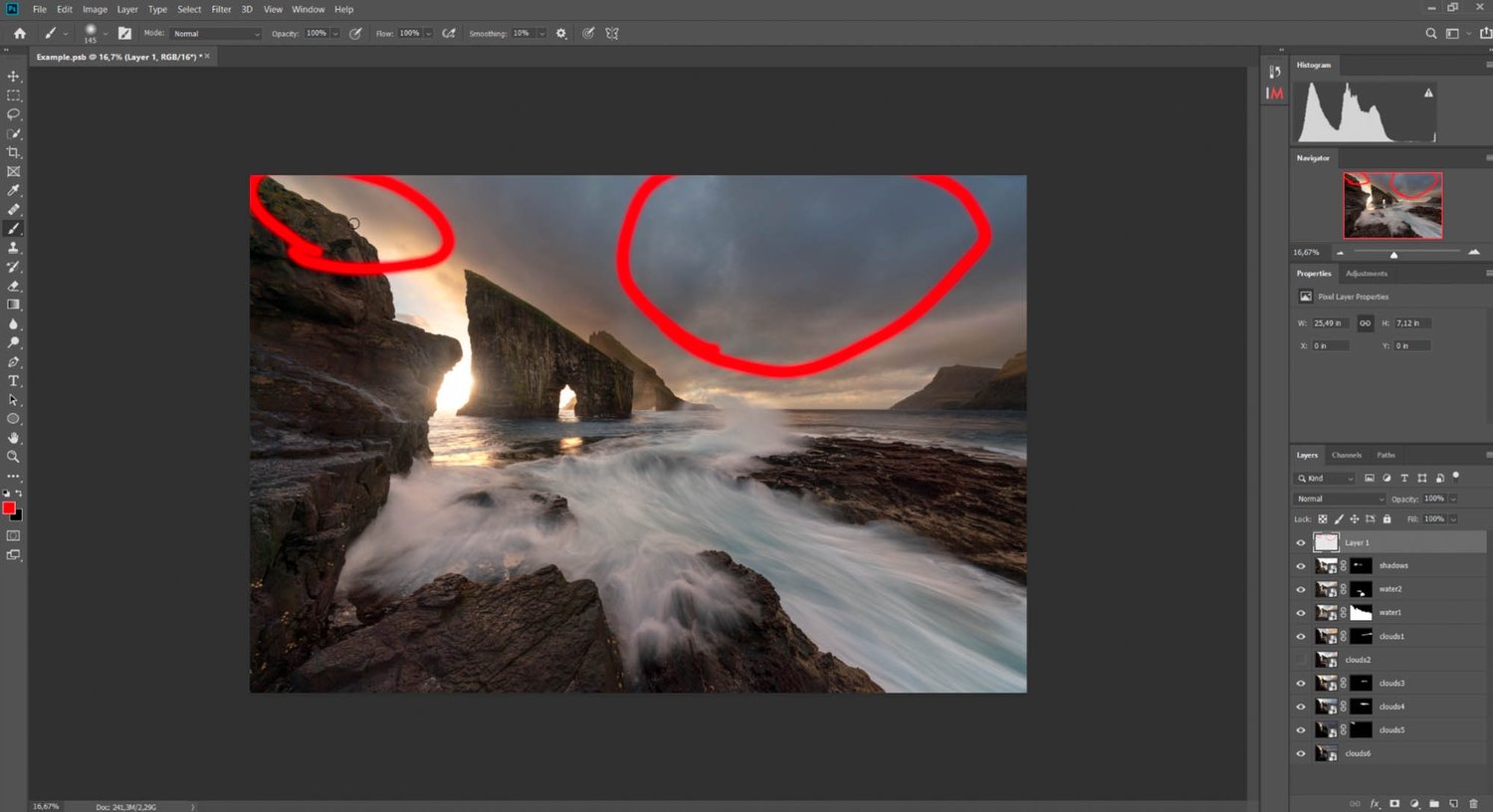Hide the clouds6 layer

1300,753
